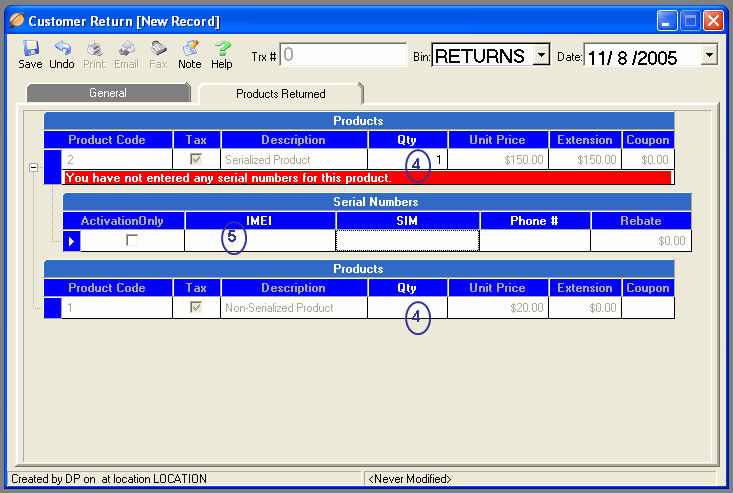Click the Customer Return title bar app icon
733x493 pixels.
point(16,21)
